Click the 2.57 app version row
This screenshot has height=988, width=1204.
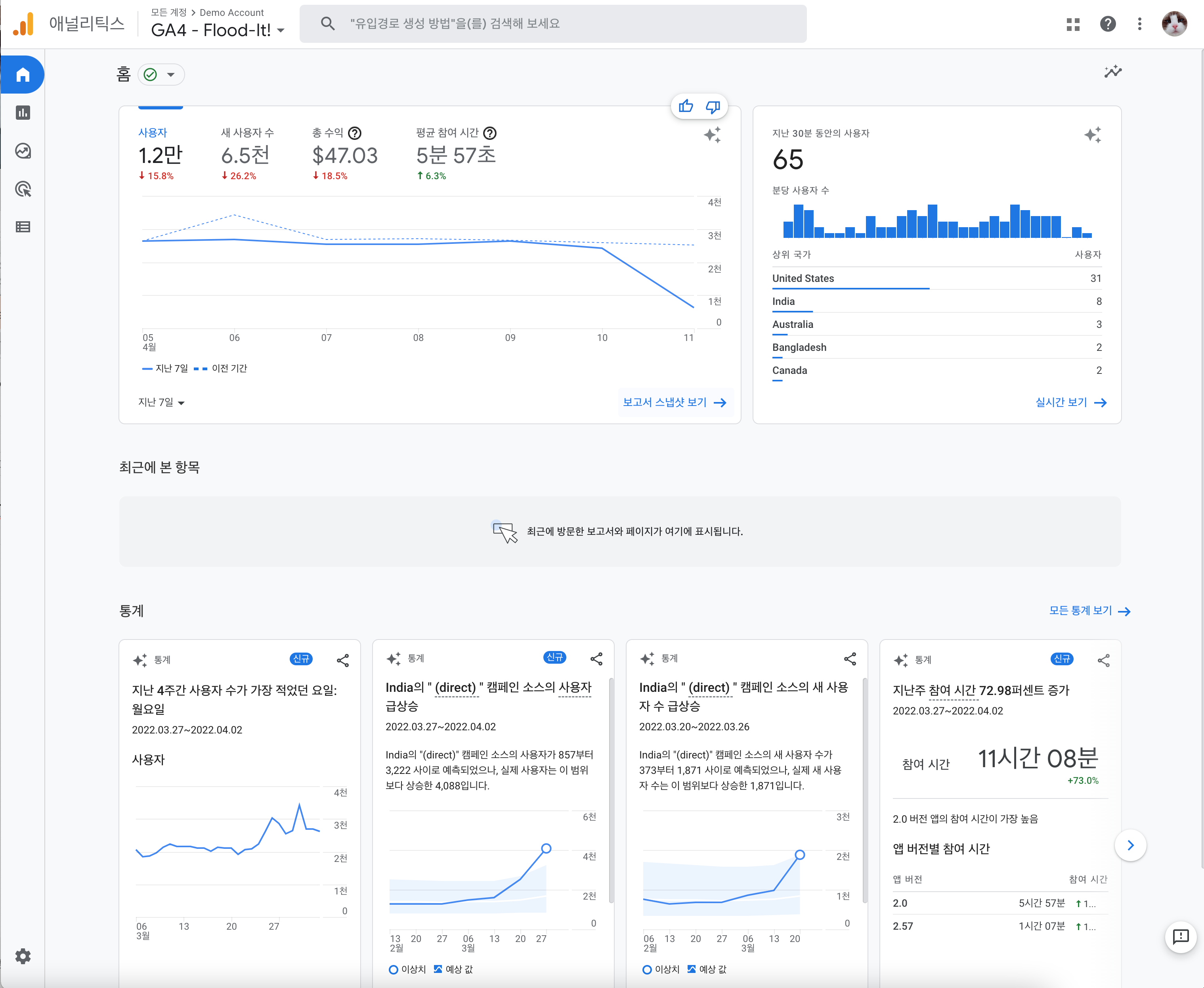coord(1000,926)
